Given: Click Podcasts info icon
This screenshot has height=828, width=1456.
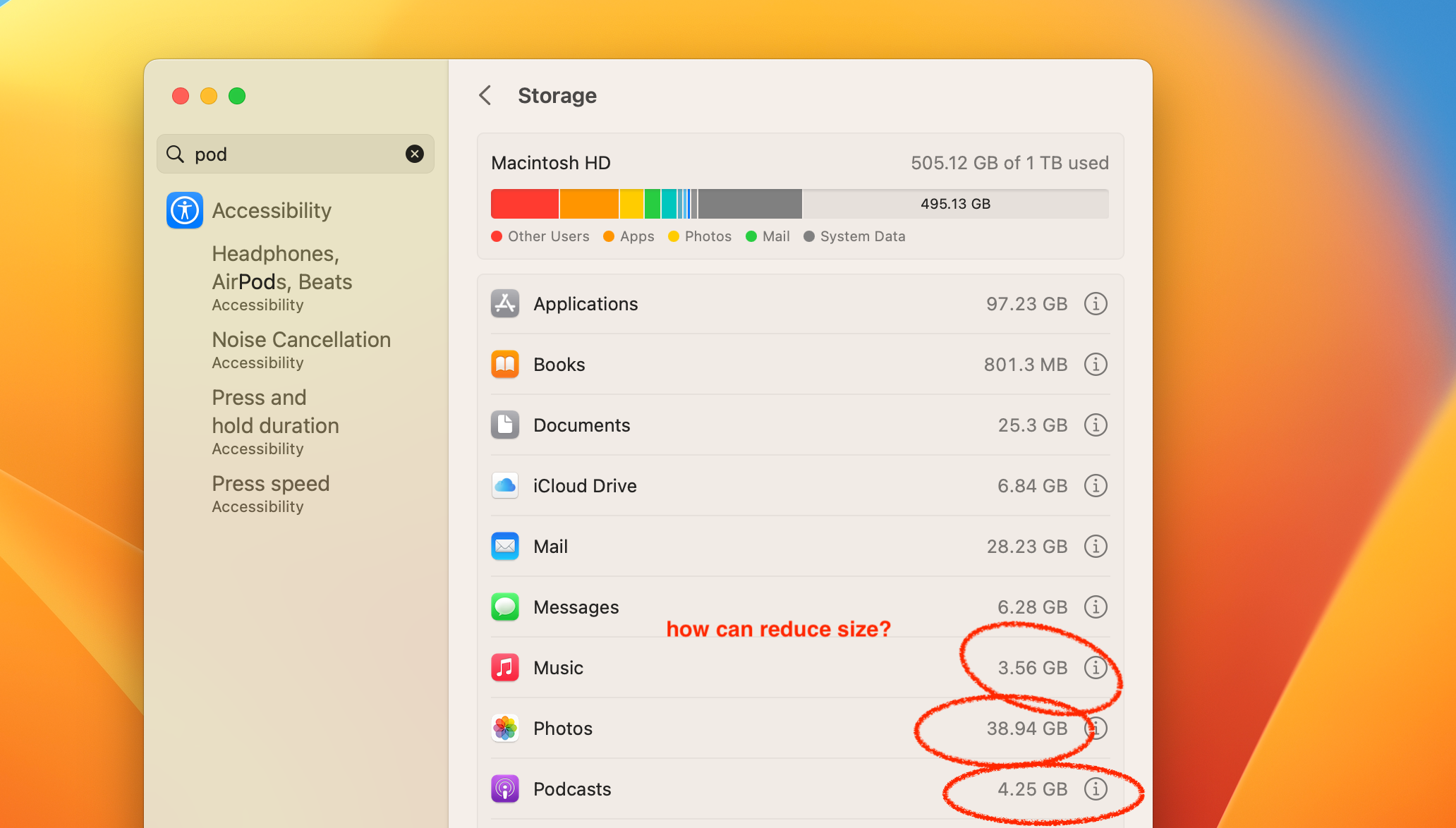Looking at the screenshot, I should click(x=1095, y=789).
